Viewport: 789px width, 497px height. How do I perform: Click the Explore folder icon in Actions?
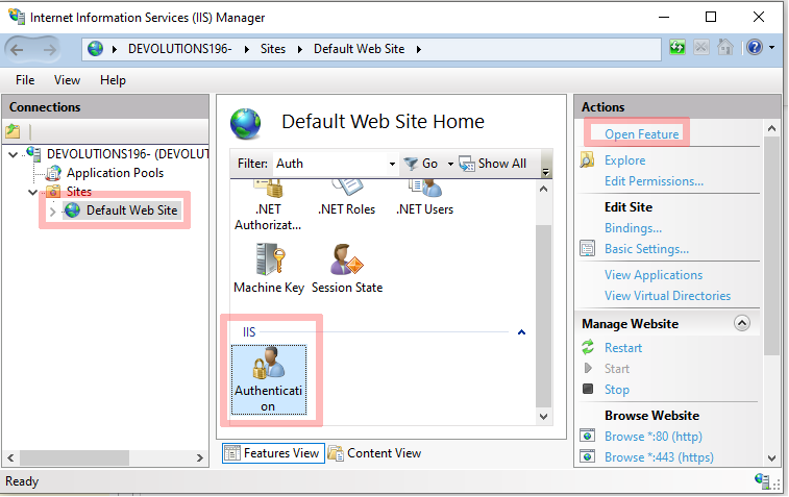pyautogui.click(x=587, y=160)
